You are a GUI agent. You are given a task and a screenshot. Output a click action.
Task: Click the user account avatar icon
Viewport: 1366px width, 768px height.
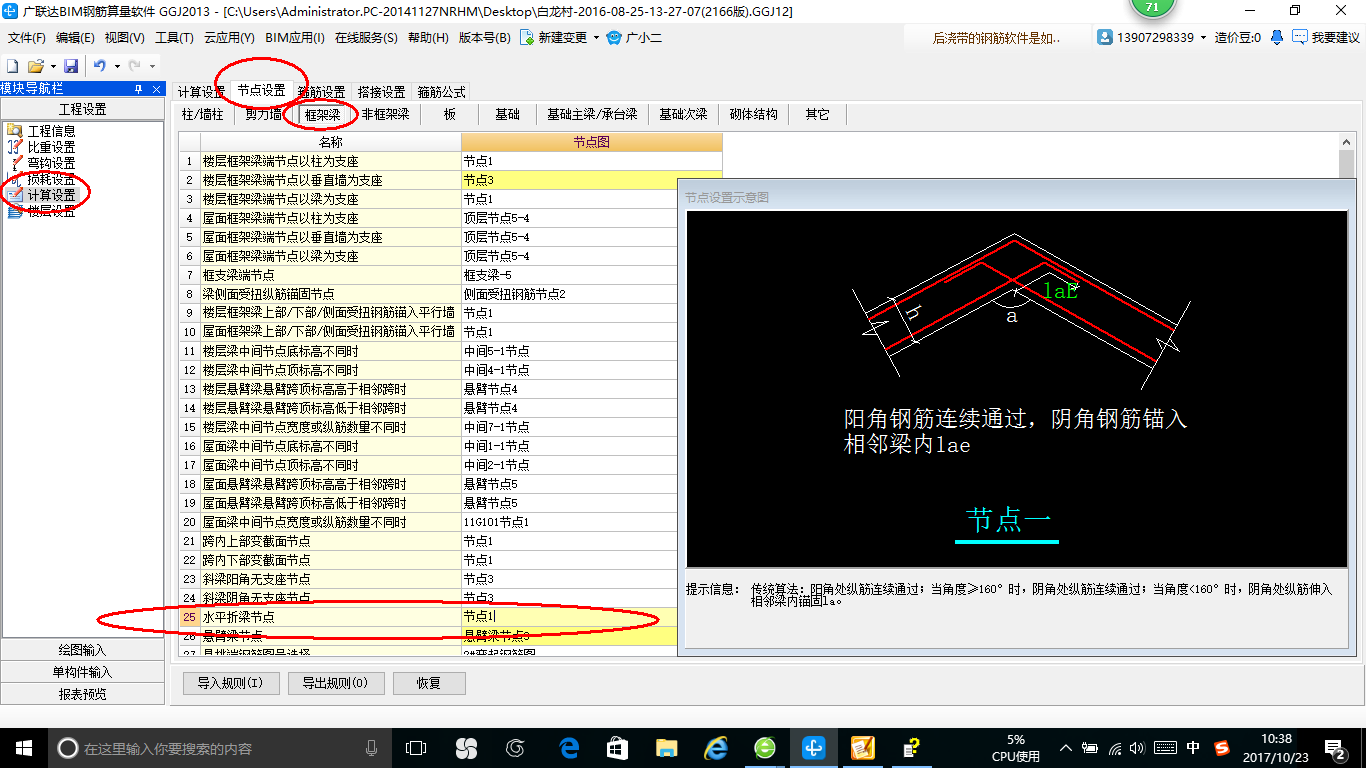pos(1105,37)
